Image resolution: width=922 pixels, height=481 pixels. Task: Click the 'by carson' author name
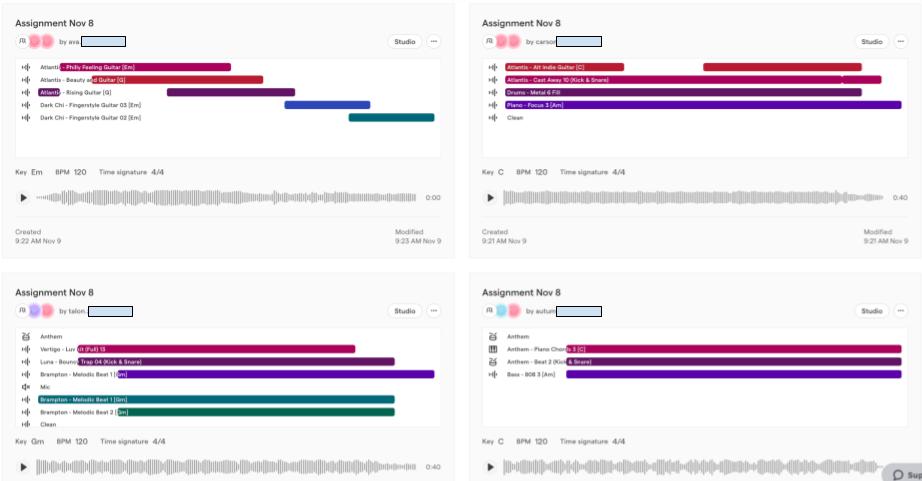tap(540, 42)
